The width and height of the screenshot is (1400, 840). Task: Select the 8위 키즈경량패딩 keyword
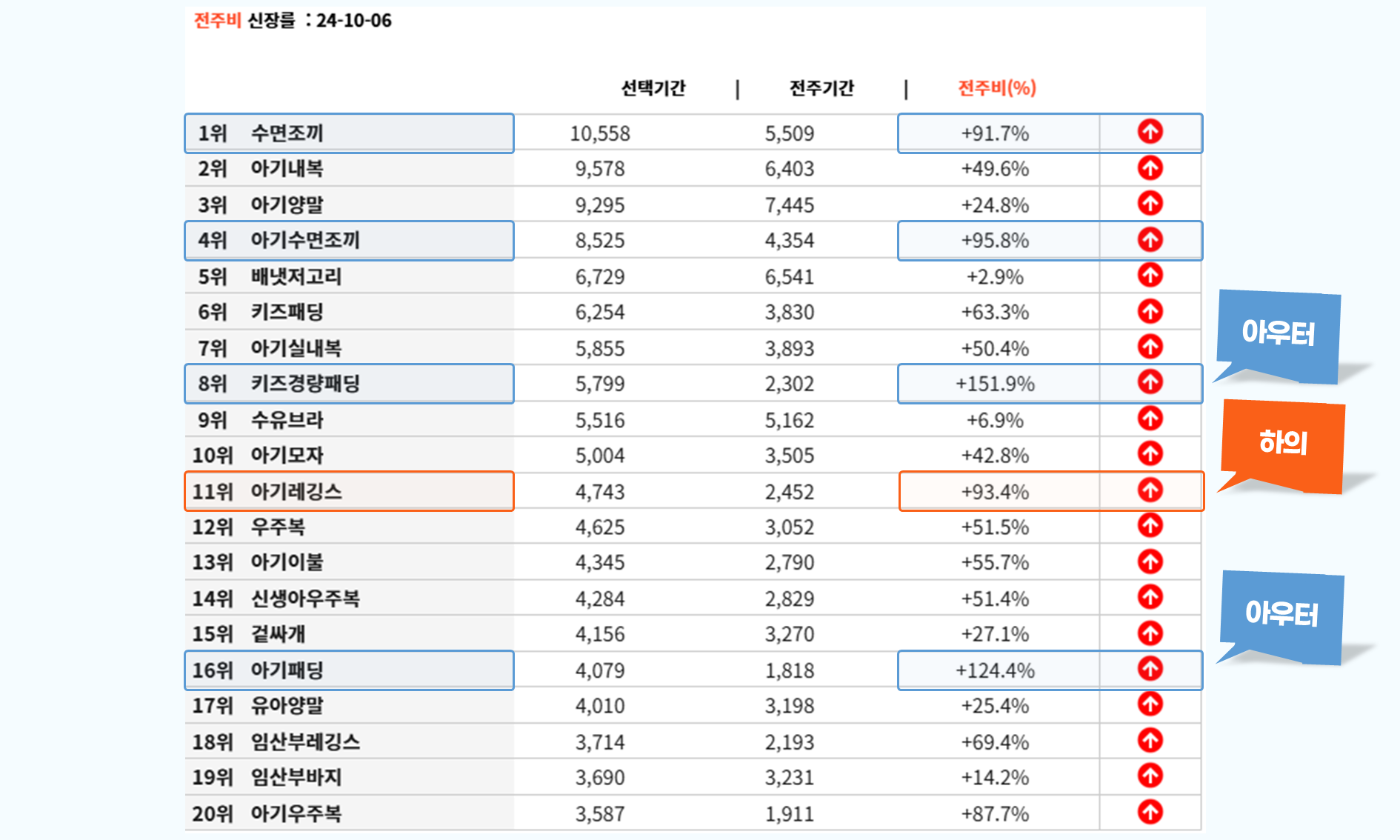(304, 384)
